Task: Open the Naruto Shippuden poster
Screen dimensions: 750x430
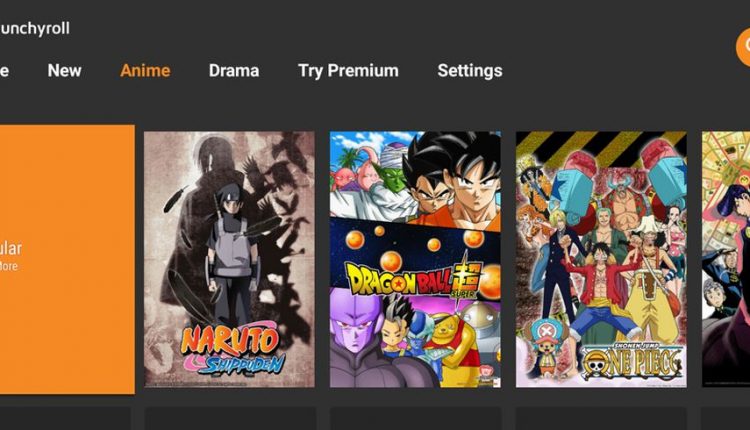Action: point(230,259)
